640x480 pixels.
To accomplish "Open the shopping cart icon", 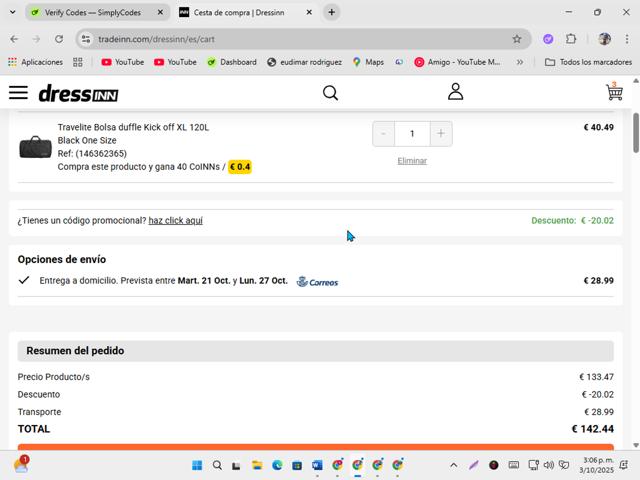I will [x=614, y=91].
